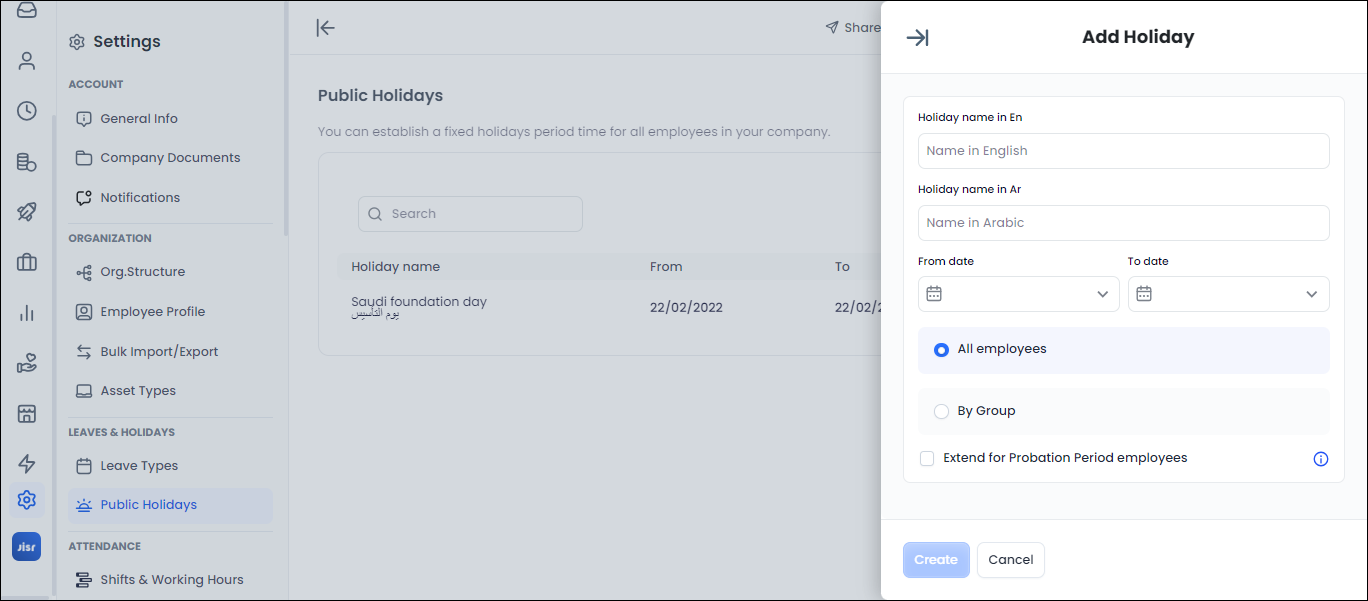Viewport: 1368px width, 601px height.
Task: Click the holidays Search box
Action: coord(470,214)
